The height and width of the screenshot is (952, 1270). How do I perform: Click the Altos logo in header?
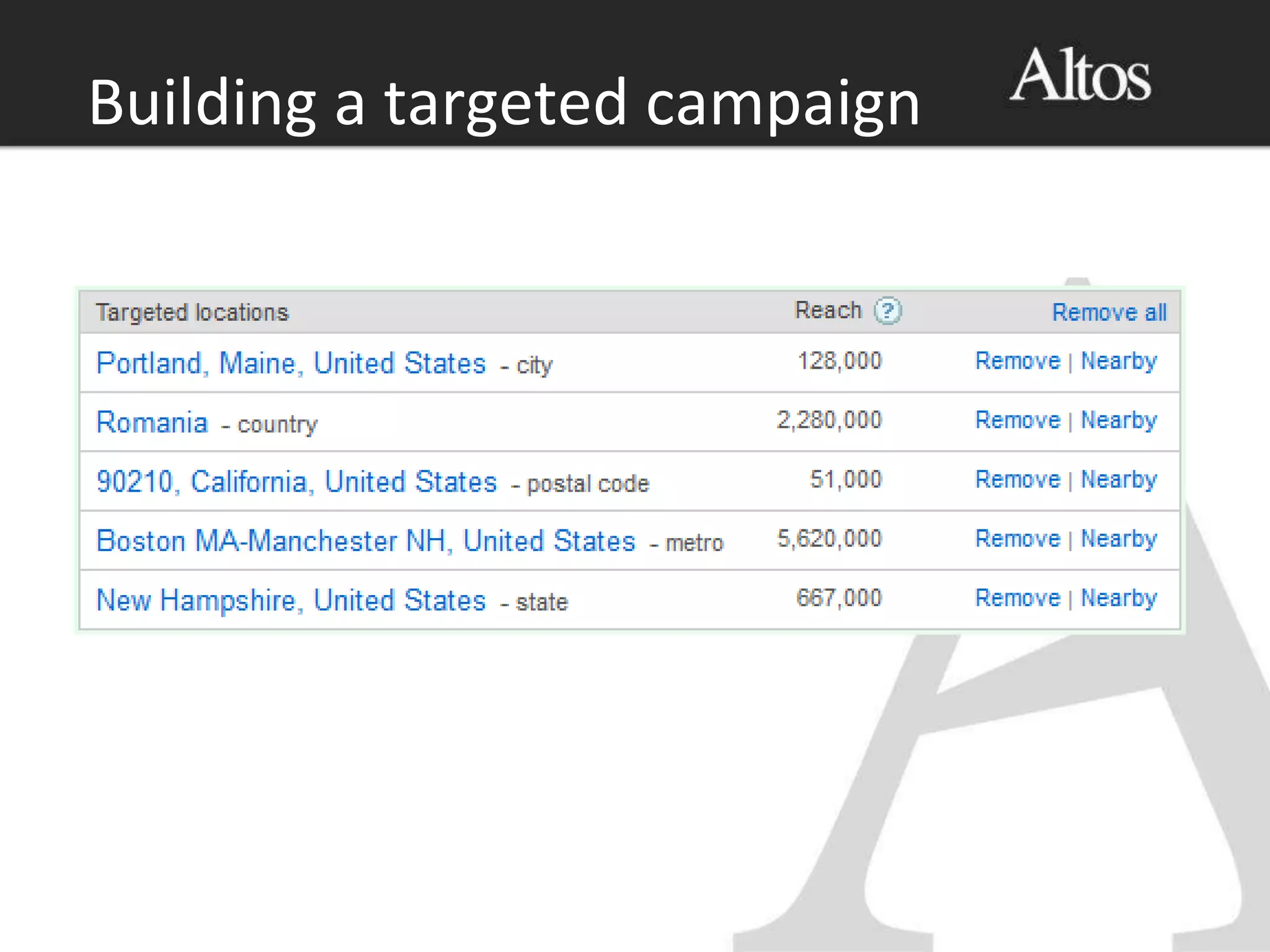[1080, 75]
